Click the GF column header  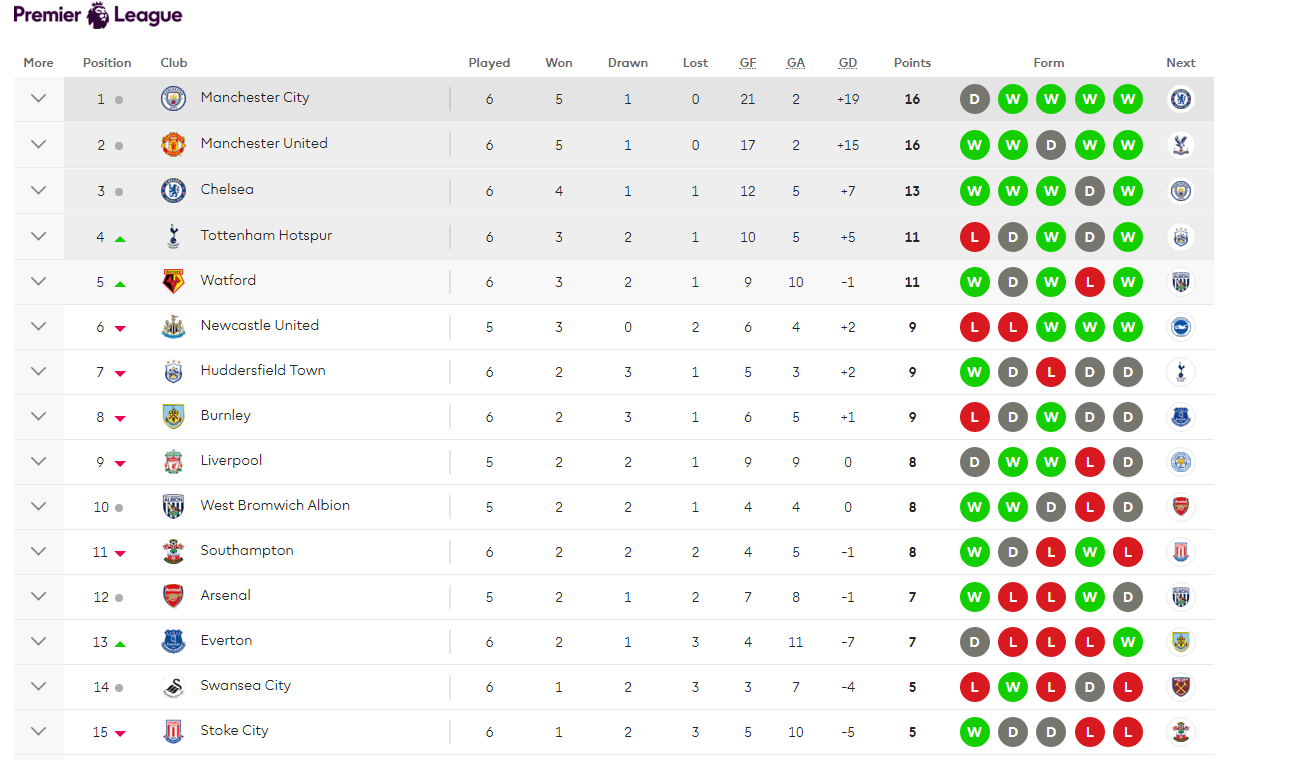[x=748, y=63]
